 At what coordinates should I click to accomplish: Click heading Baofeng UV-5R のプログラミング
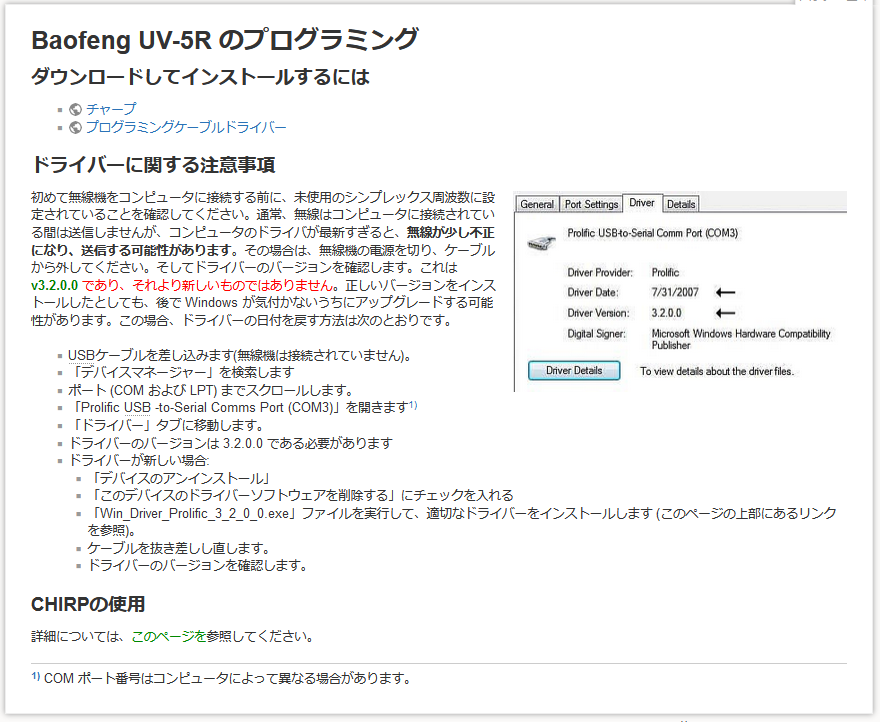click(x=225, y=40)
